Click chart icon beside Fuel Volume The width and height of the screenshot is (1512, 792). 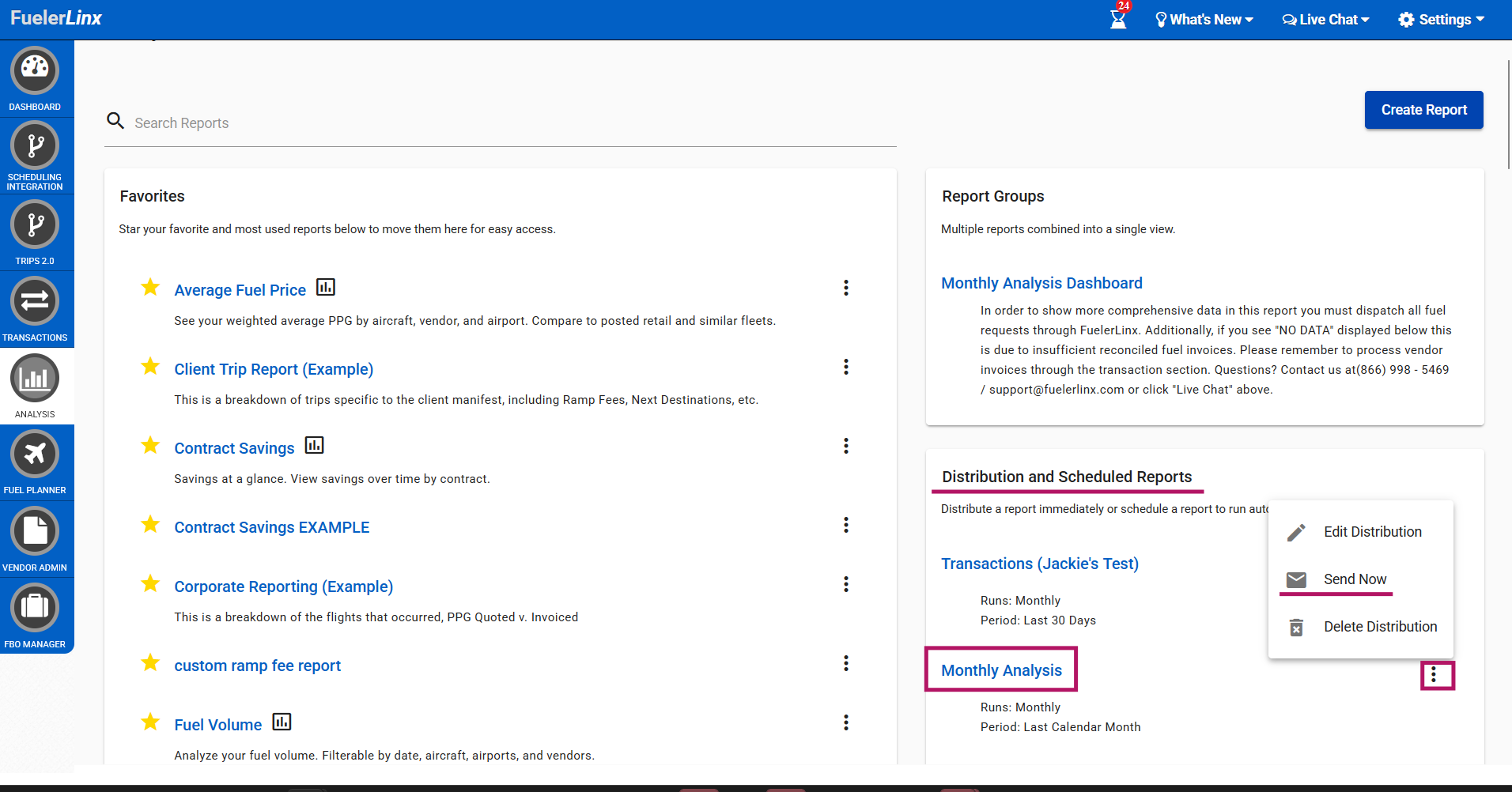(x=282, y=722)
